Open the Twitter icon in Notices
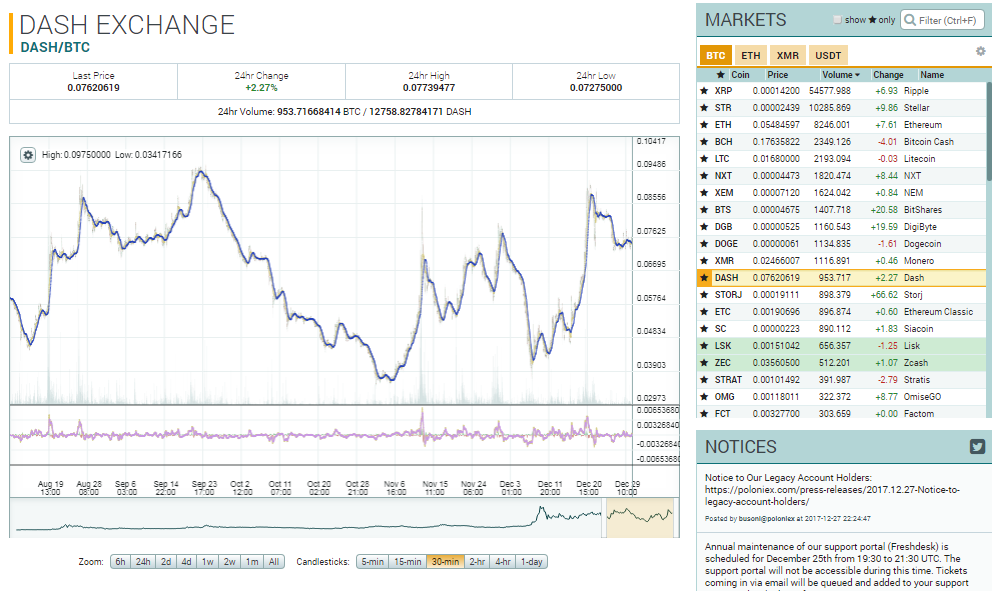The width and height of the screenshot is (992, 591). coord(977,447)
